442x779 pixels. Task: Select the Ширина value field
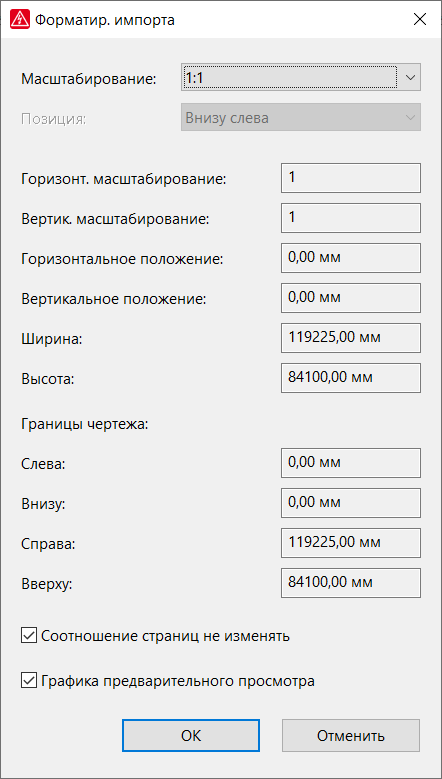click(x=351, y=338)
